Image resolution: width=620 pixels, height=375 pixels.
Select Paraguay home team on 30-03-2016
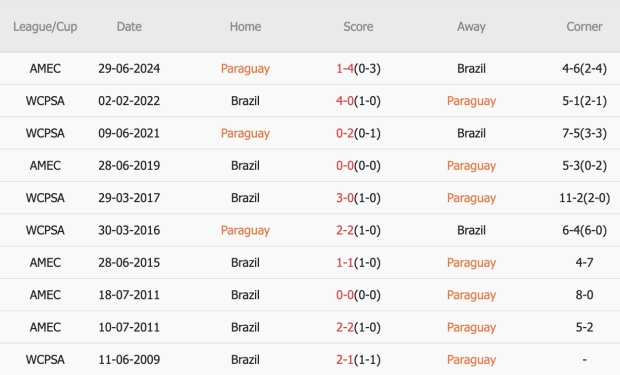pos(245,231)
